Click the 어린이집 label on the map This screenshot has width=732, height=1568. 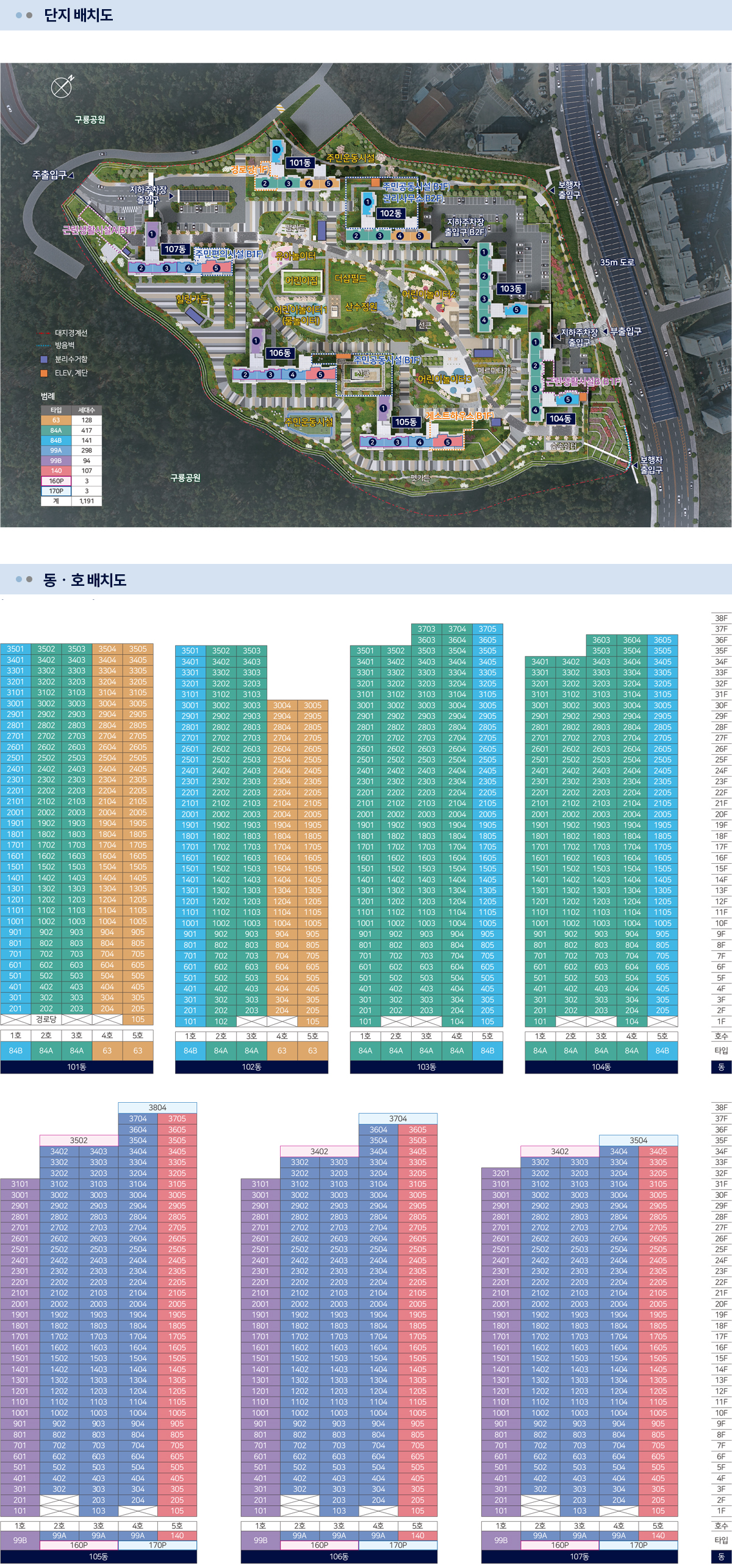click(x=301, y=280)
